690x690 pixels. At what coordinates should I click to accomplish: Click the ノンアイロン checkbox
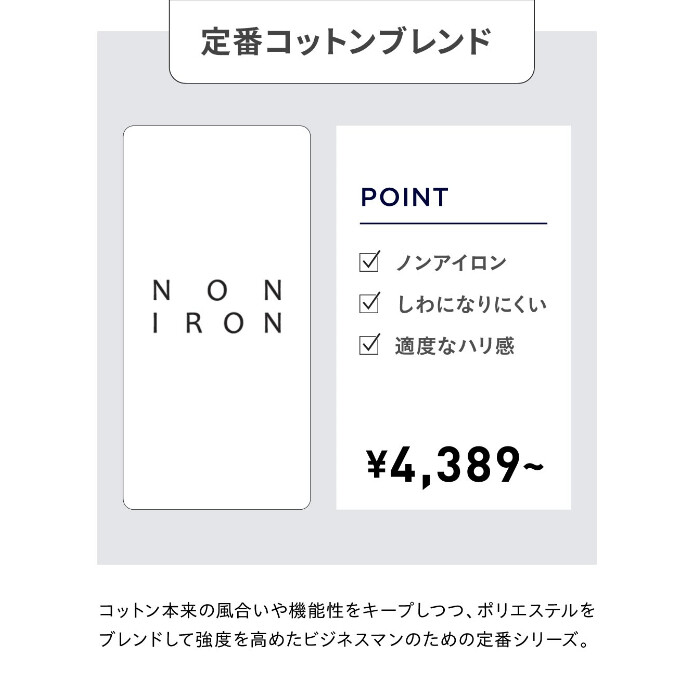pyautogui.click(x=370, y=263)
